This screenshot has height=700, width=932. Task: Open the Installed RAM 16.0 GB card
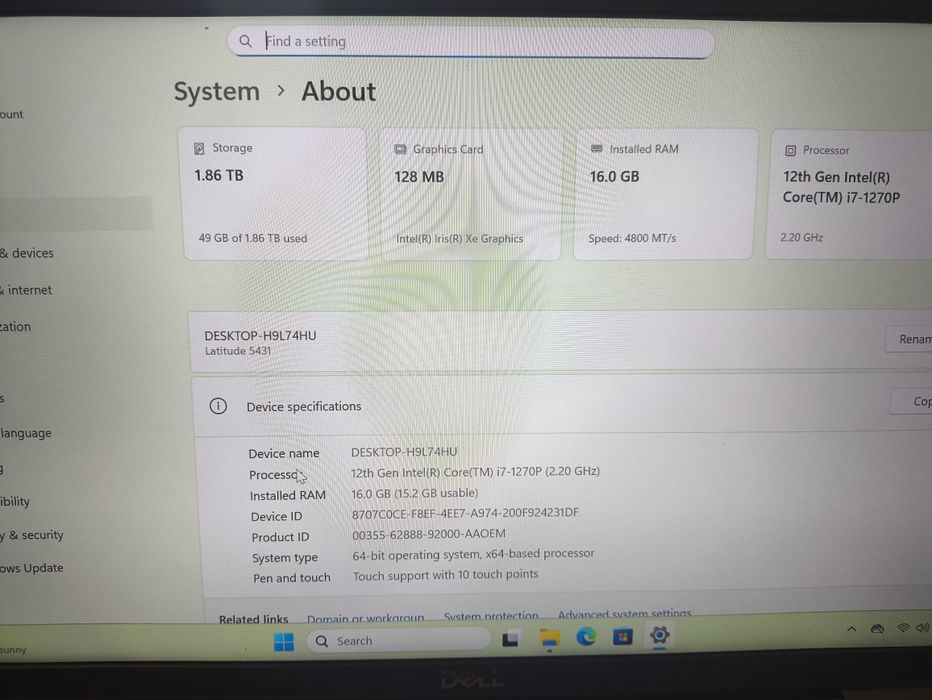click(x=665, y=194)
